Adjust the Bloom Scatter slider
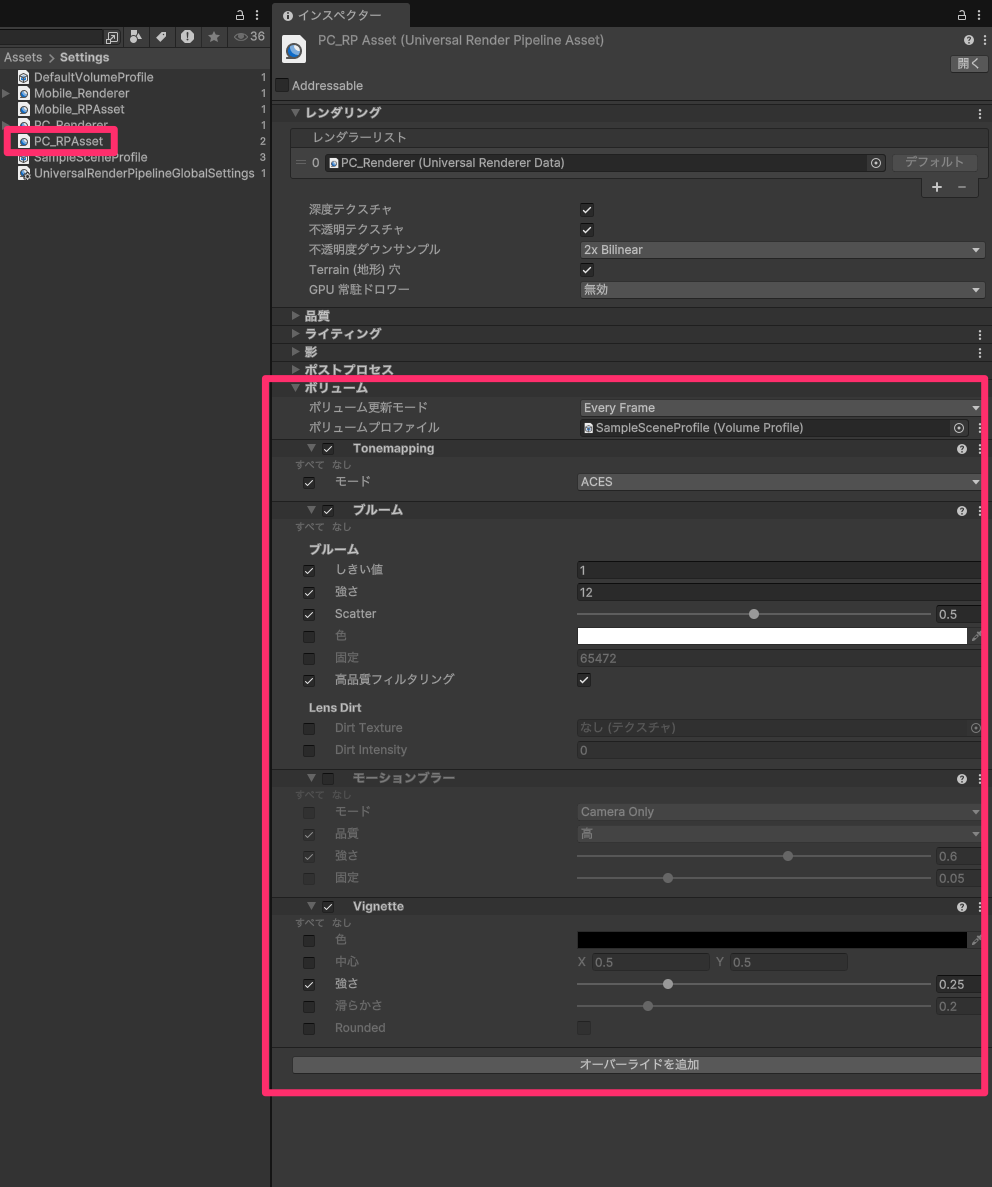This screenshot has width=992, height=1187. click(x=753, y=615)
